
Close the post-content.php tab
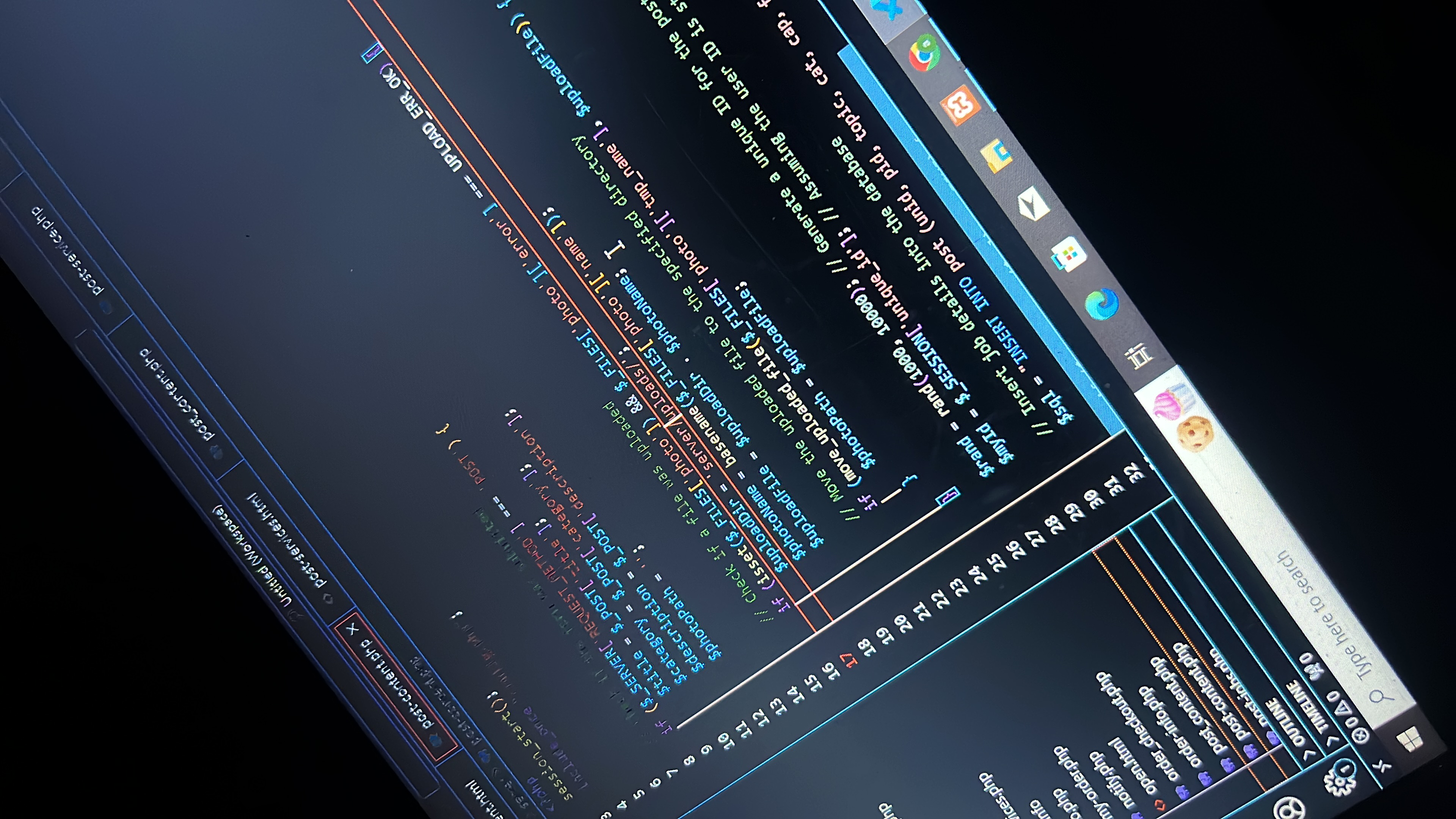point(353,629)
